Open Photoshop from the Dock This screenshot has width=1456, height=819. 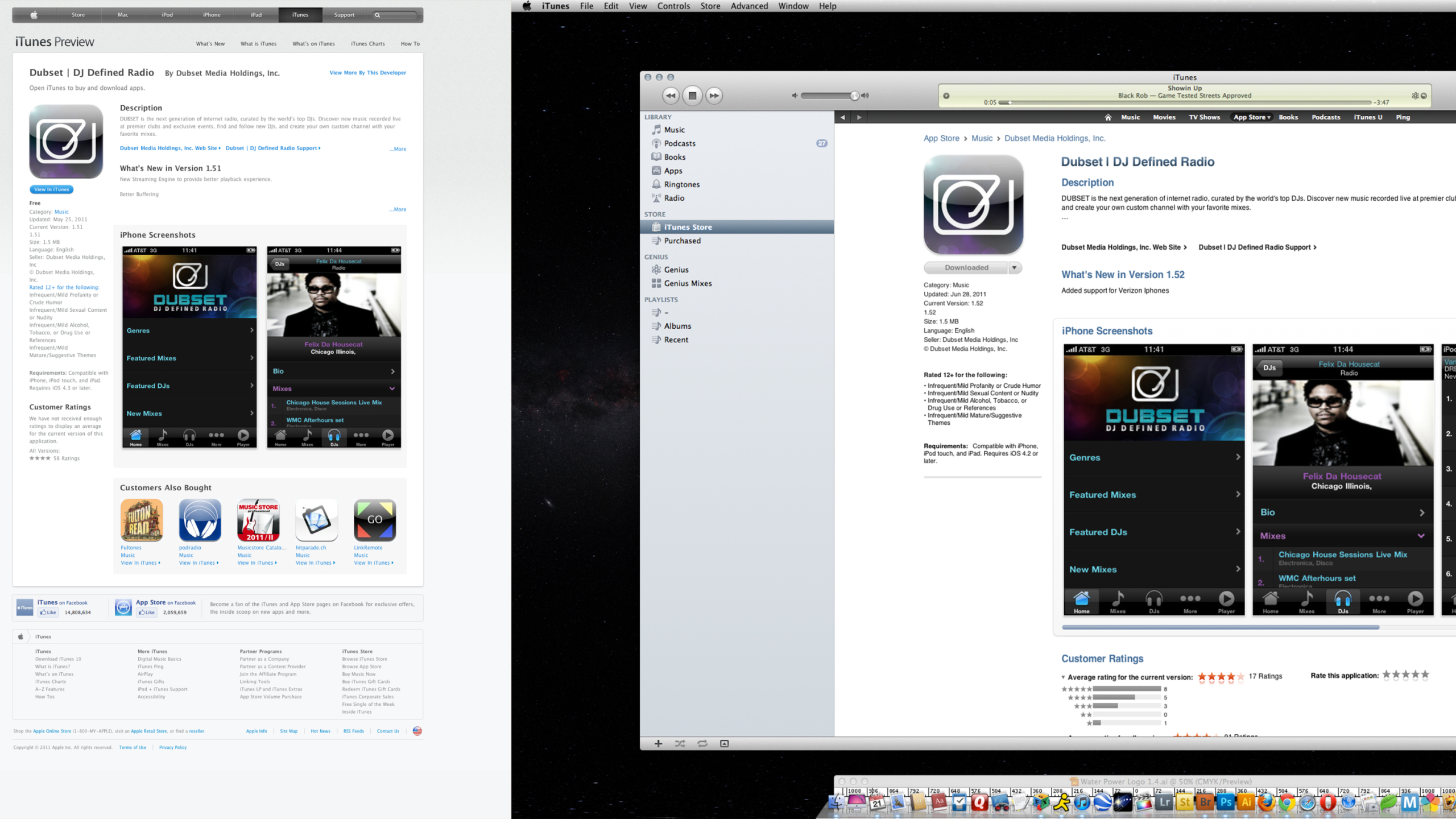[1225, 803]
